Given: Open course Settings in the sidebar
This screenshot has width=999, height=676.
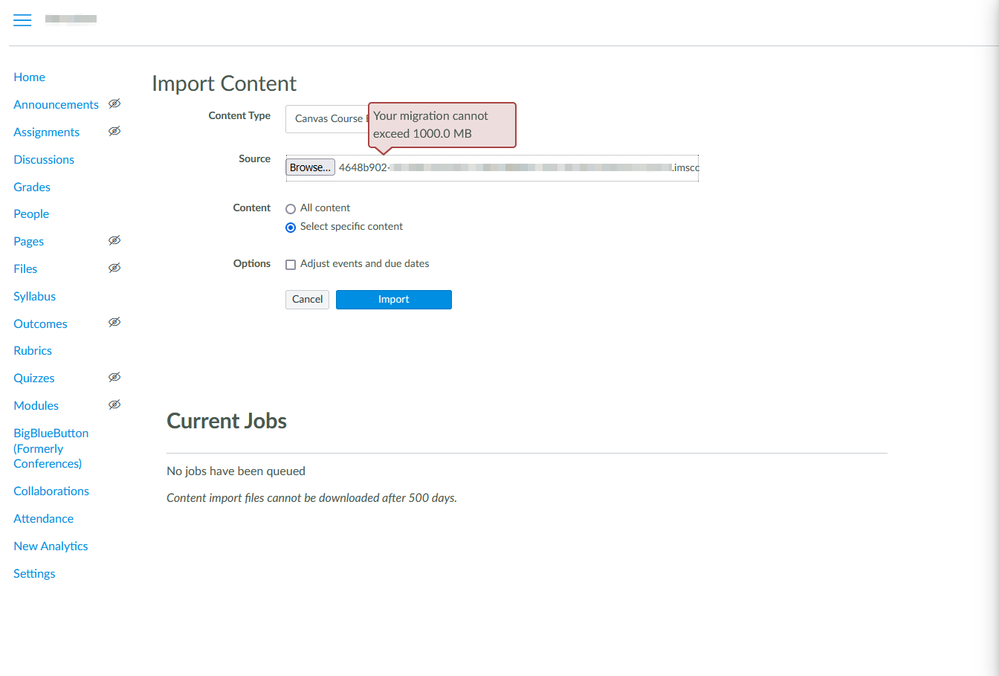Looking at the screenshot, I should point(34,574).
